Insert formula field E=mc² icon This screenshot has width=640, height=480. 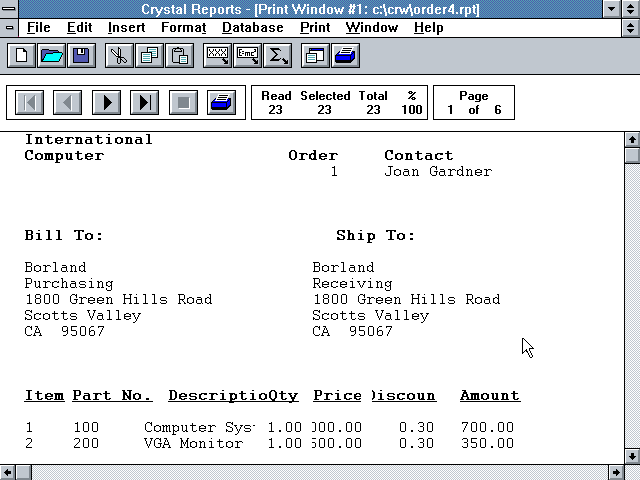pyautogui.click(x=247, y=56)
